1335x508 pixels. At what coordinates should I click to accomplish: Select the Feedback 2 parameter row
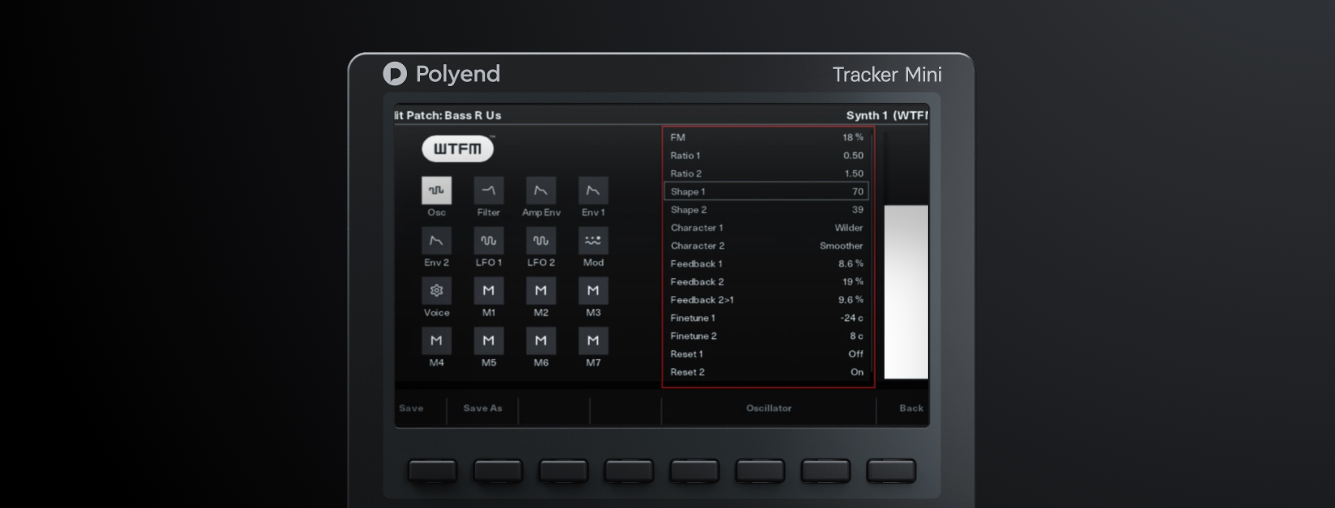pos(767,282)
